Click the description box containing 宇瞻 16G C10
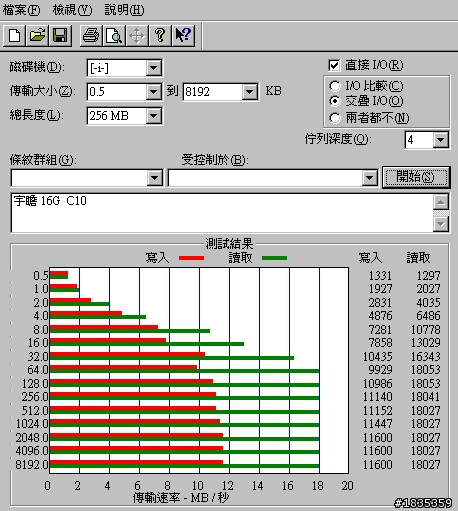Image resolution: width=458 pixels, height=511 pixels. coord(222,213)
